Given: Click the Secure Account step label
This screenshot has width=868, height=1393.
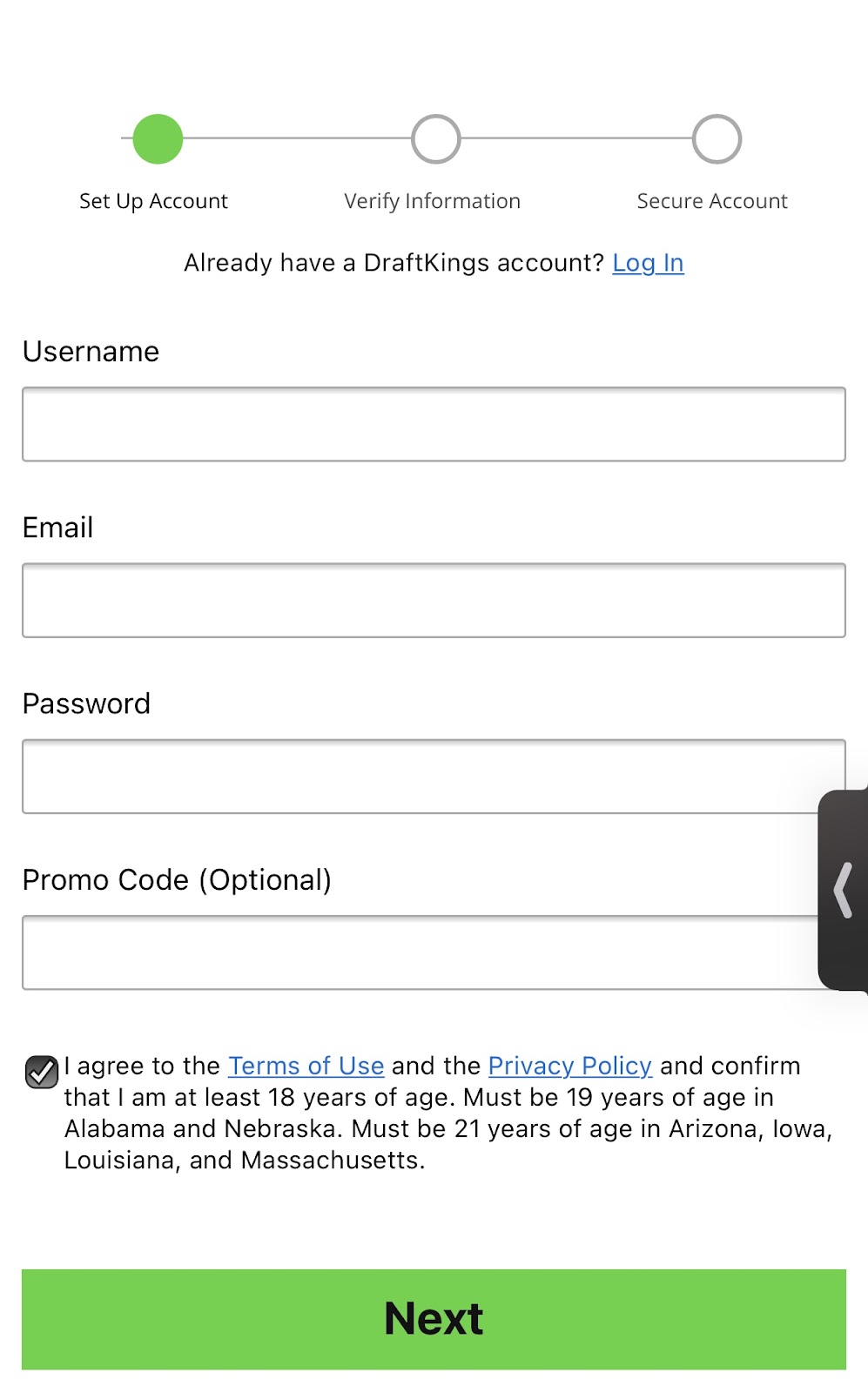Looking at the screenshot, I should [712, 201].
